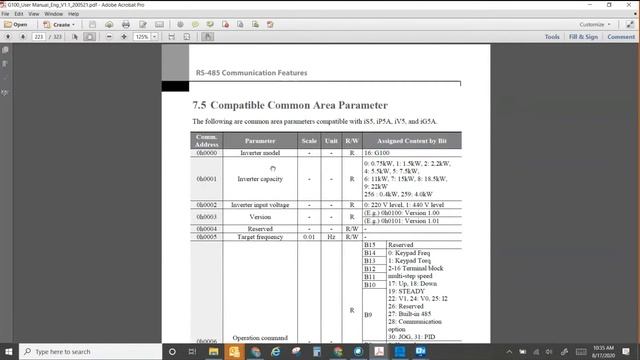Select the Highlight text tool
640x360 pixels.
(210, 24)
